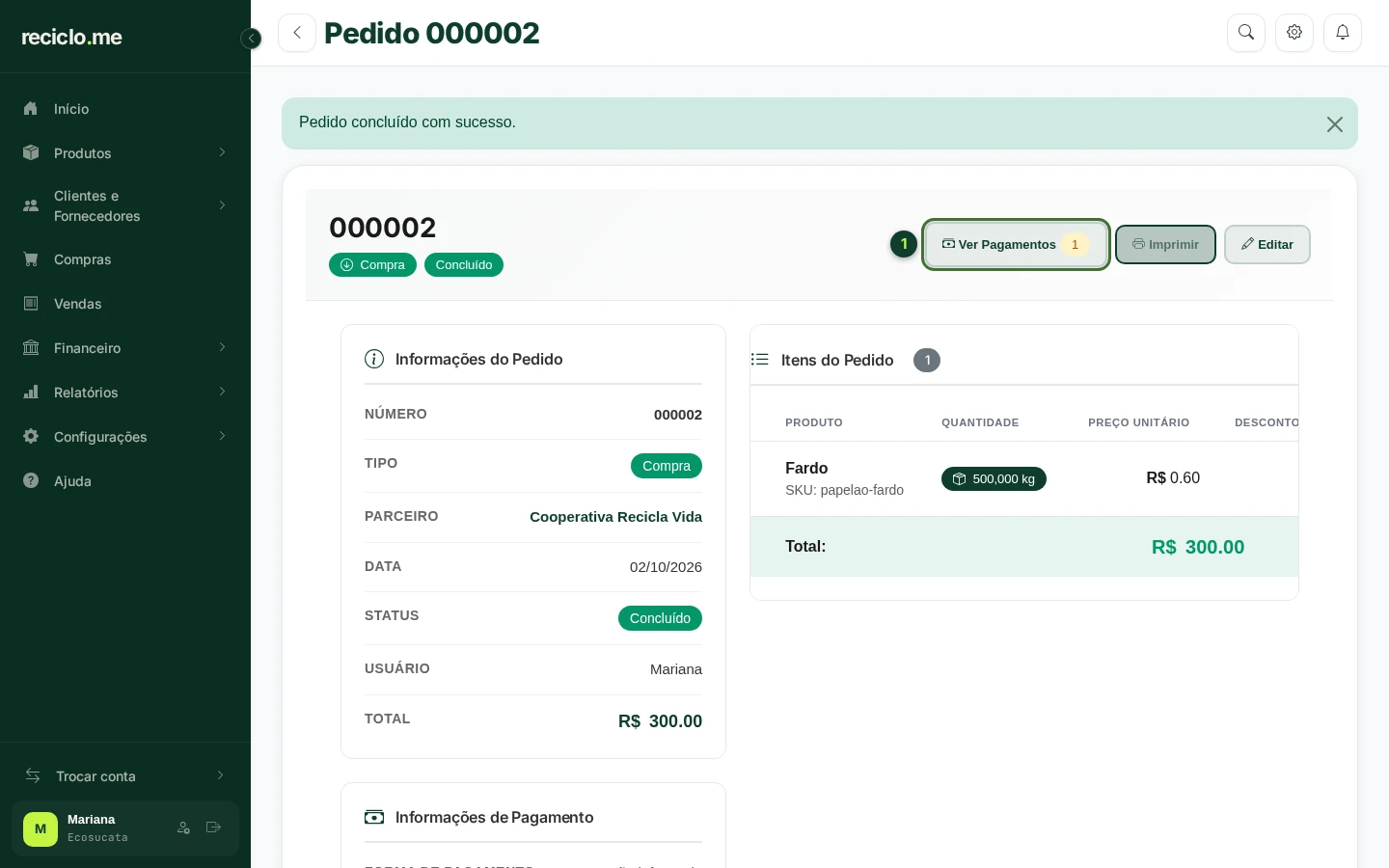This screenshot has width=1389, height=868.
Task: Click the Editar button
Action: tap(1267, 245)
